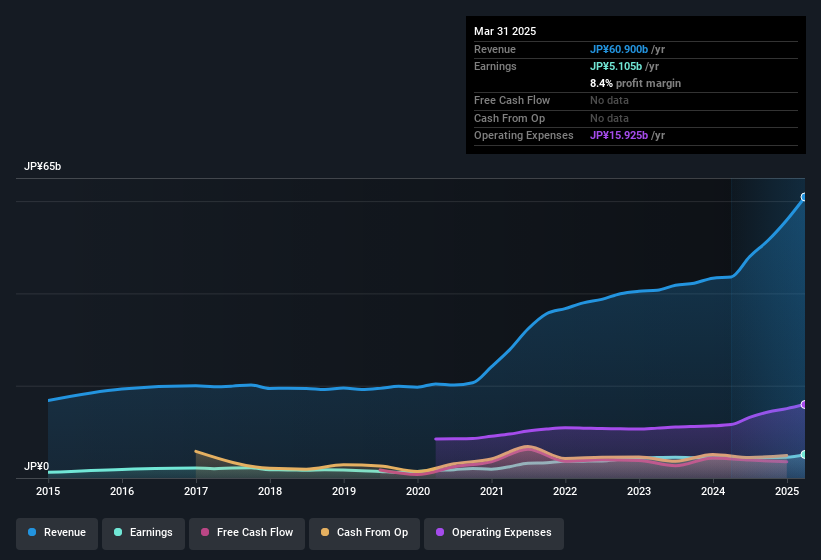Click the JP¥60.900b revenue value

[x=619, y=49]
